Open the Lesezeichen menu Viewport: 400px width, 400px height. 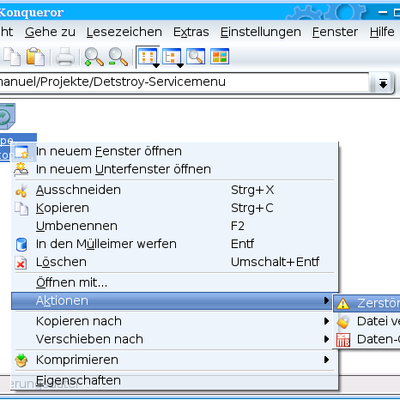[124, 32]
